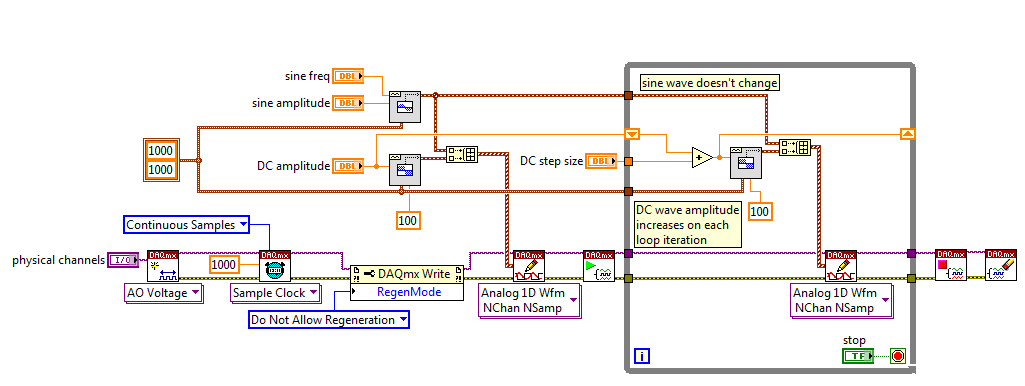Click the sine amplitude DBL terminal
Viewport: 1025px width, 386px height.
pyautogui.click(x=348, y=103)
